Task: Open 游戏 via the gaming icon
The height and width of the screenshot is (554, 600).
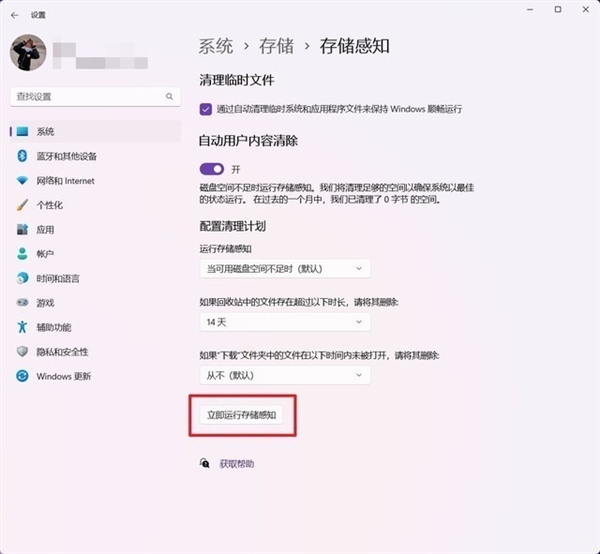Action: (21, 303)
